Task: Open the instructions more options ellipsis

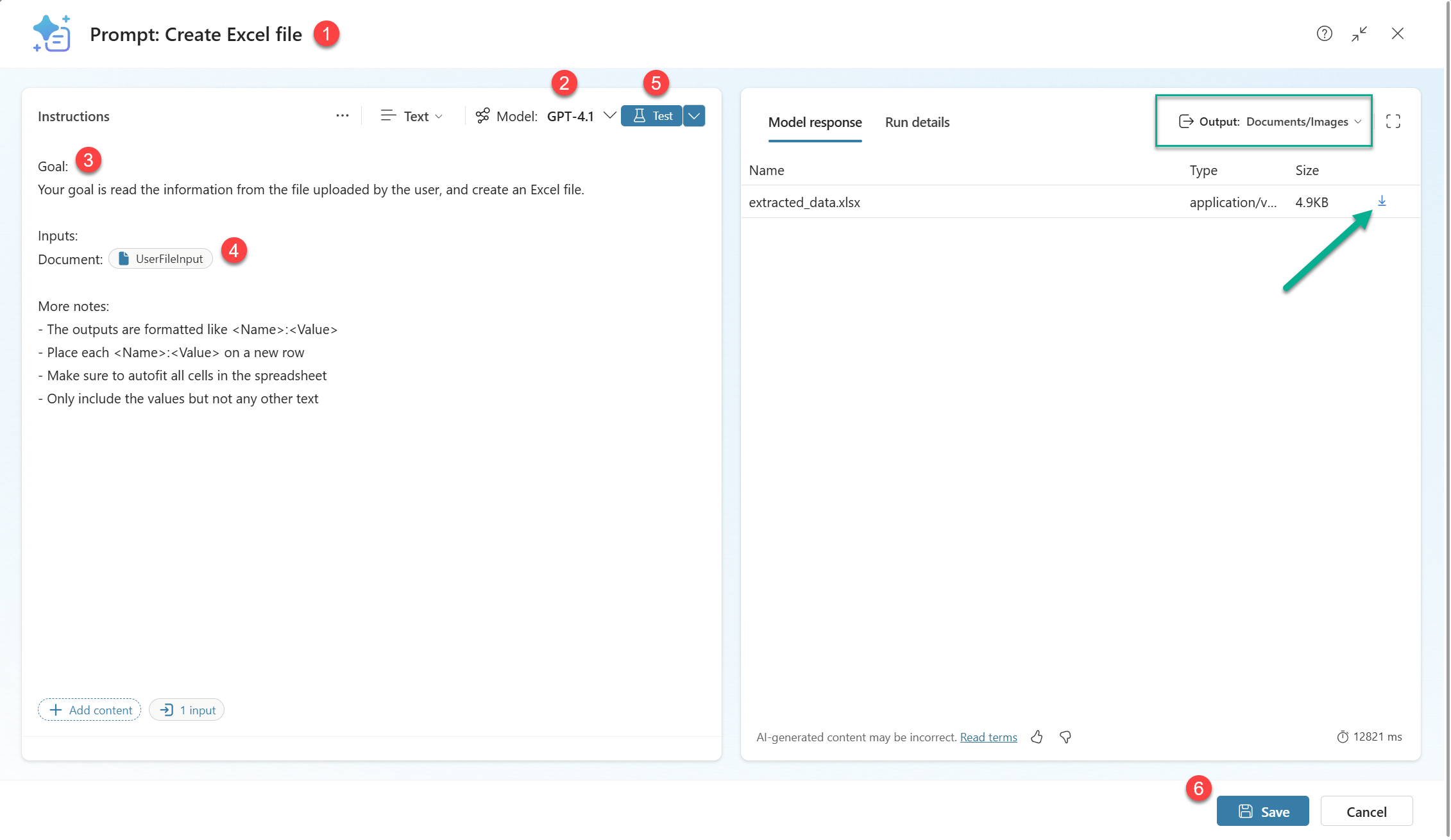Action: [342, 116]
